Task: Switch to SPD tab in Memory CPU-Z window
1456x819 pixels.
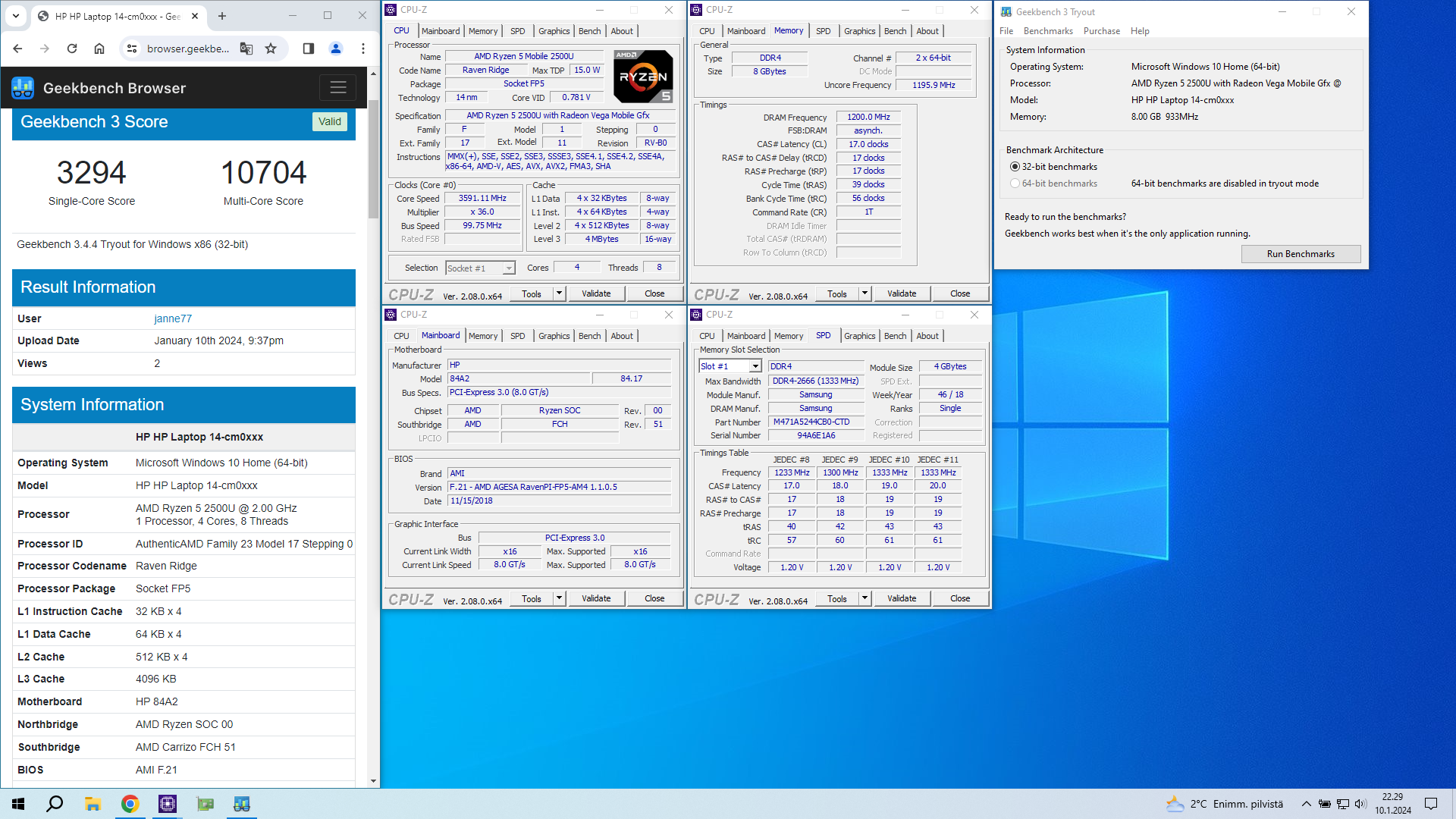Action: (x=823, y=31)
